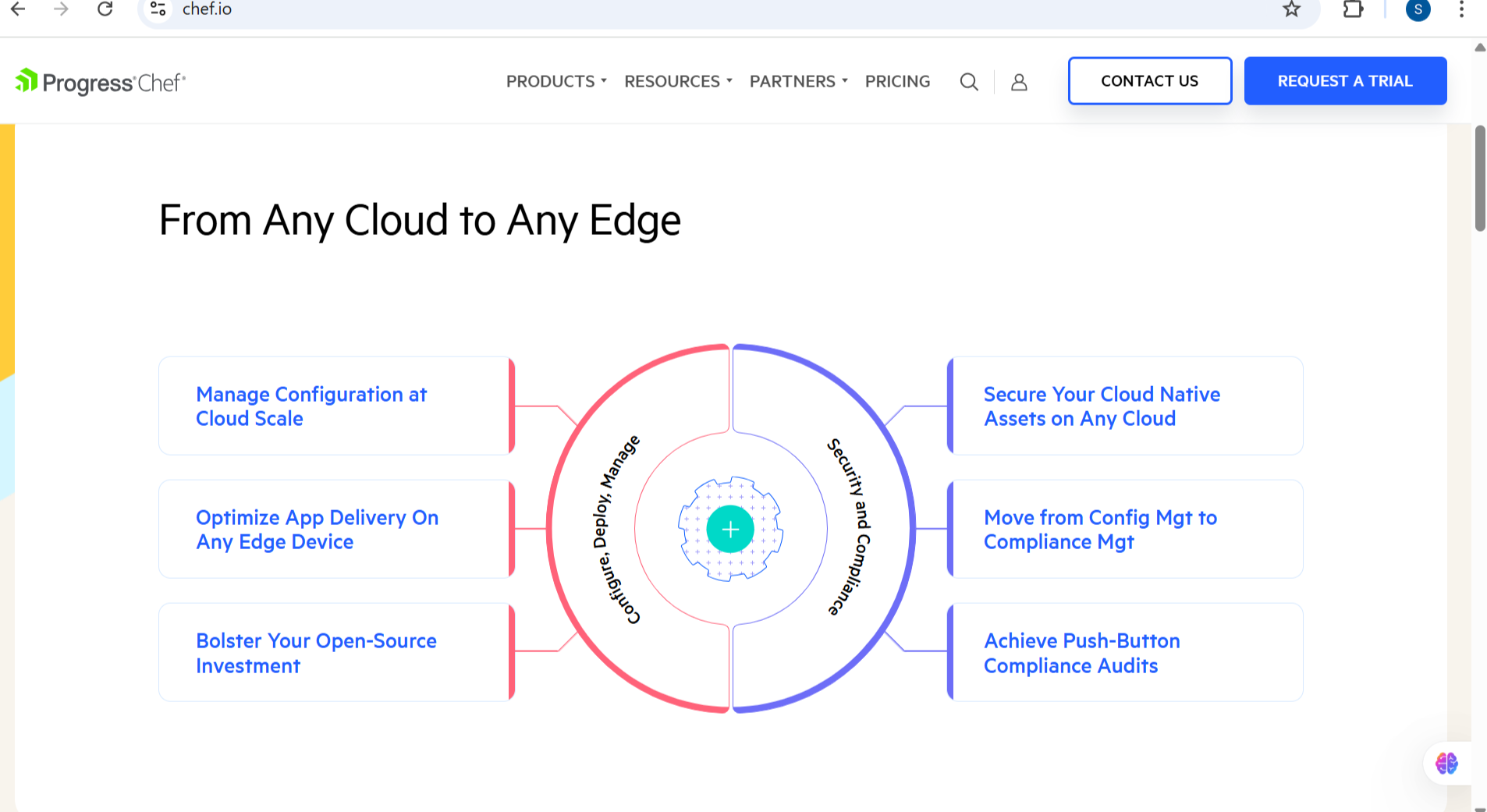Open the Chrome profile avatar
The width and height of the screenshot is (1487, 812).
[1418, 9]
